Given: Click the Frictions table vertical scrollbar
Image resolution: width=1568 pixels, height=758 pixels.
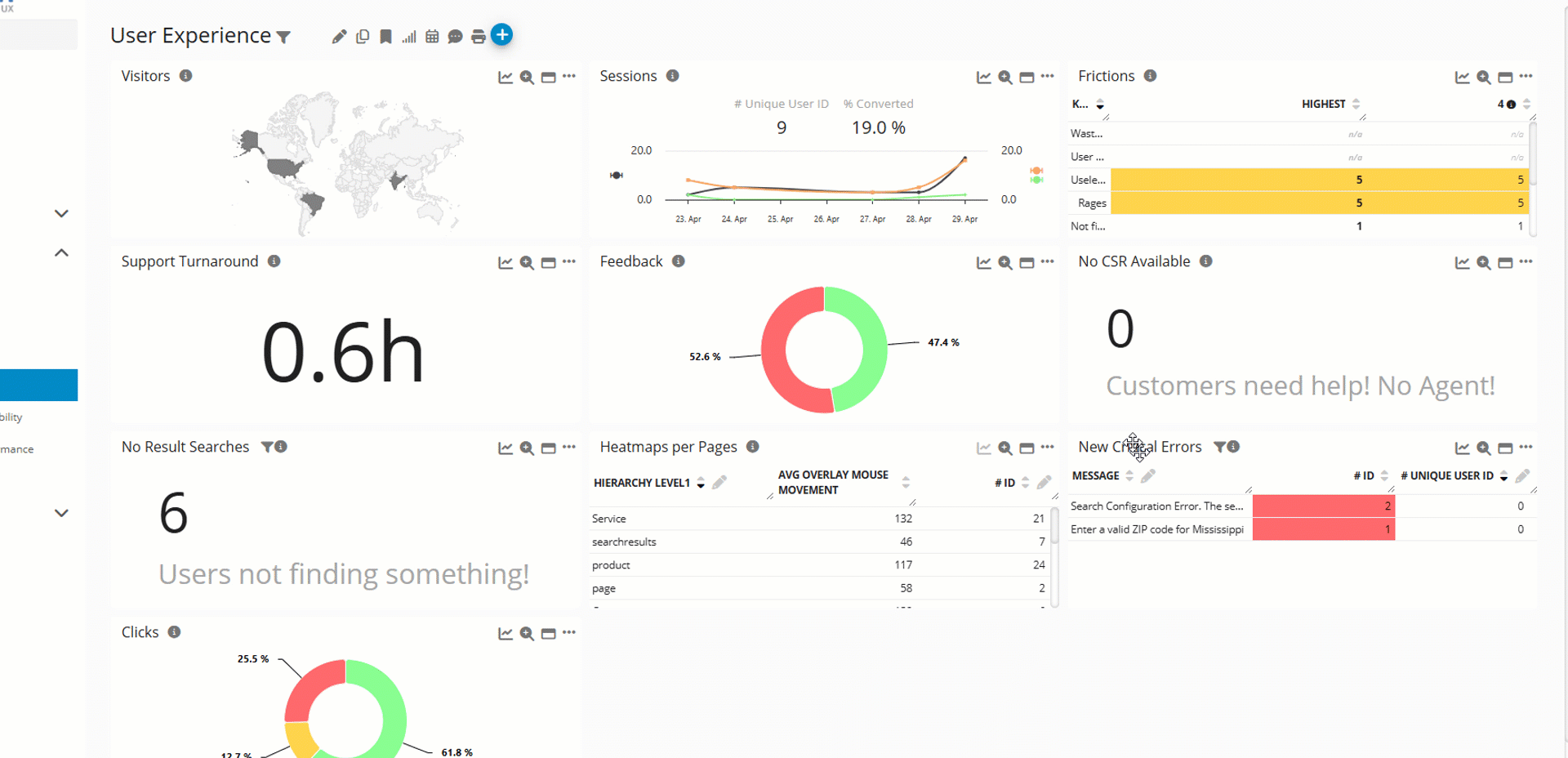Looking at the screenshot, I should 1533,154.
